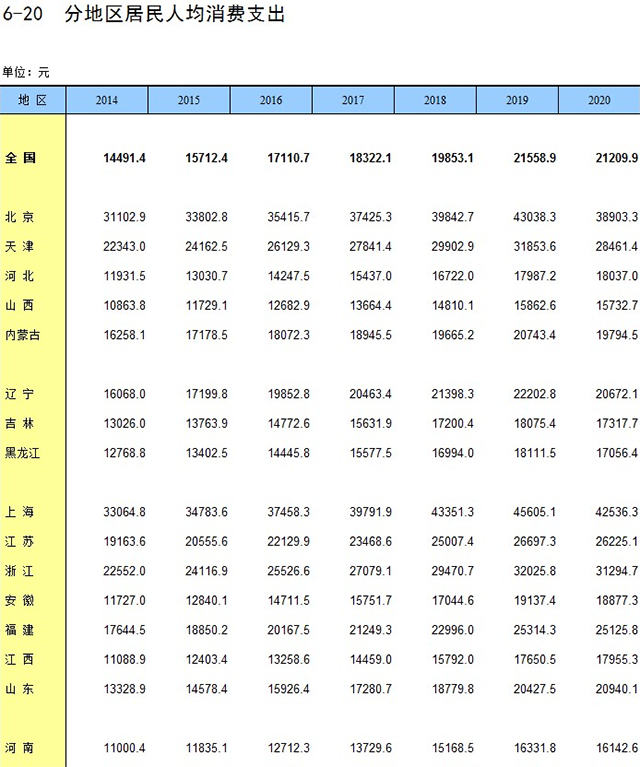Click Shandong 2017 value 17280.7
Screen dimensions: 640x767
[x=370, y=689]
